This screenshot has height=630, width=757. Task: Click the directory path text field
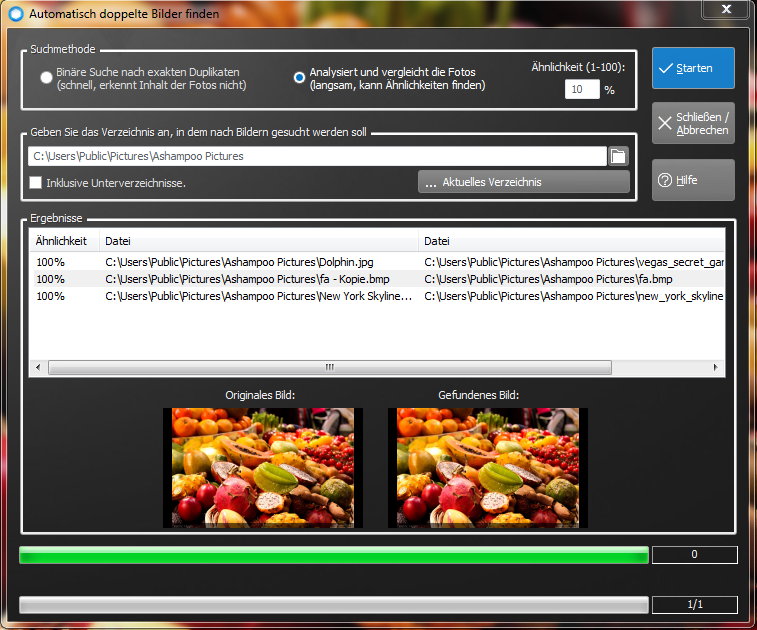tap(317, 156)
